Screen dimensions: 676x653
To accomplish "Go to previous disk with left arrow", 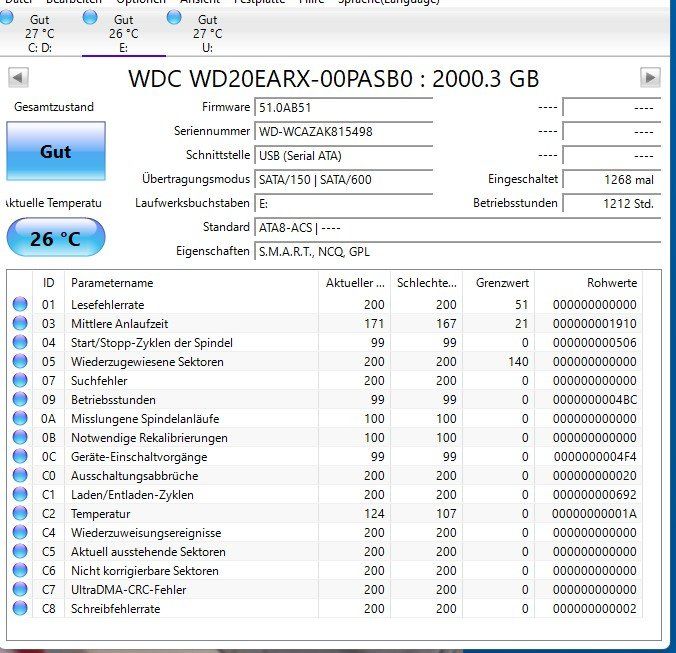I will [18, 78].
